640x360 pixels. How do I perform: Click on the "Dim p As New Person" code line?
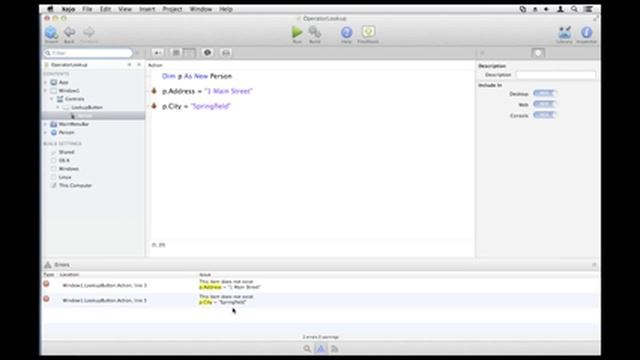click(x=197, y=76)
